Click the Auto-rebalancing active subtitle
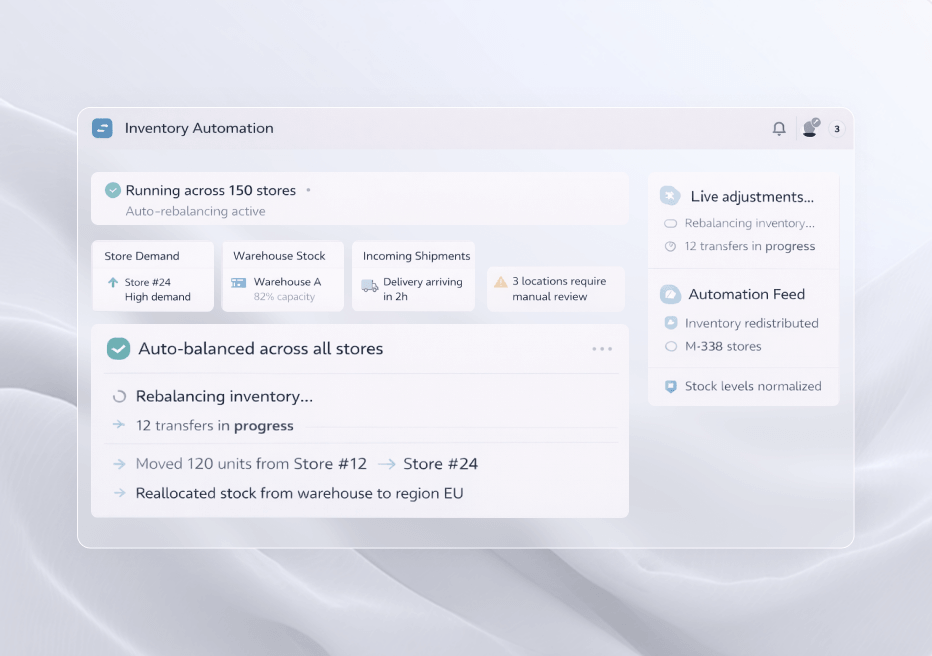932x656 pixels. pyautogui.click(x=196, y=211)
